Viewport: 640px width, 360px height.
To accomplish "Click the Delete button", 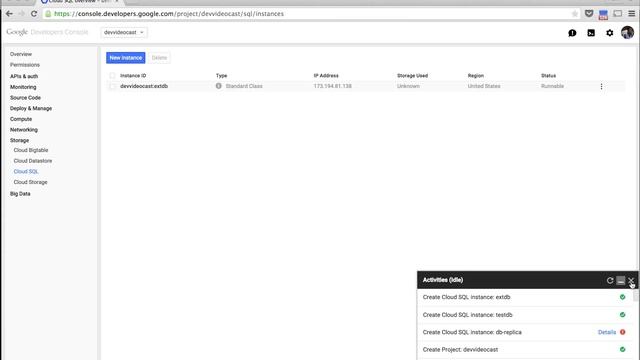I will [159, 58].
